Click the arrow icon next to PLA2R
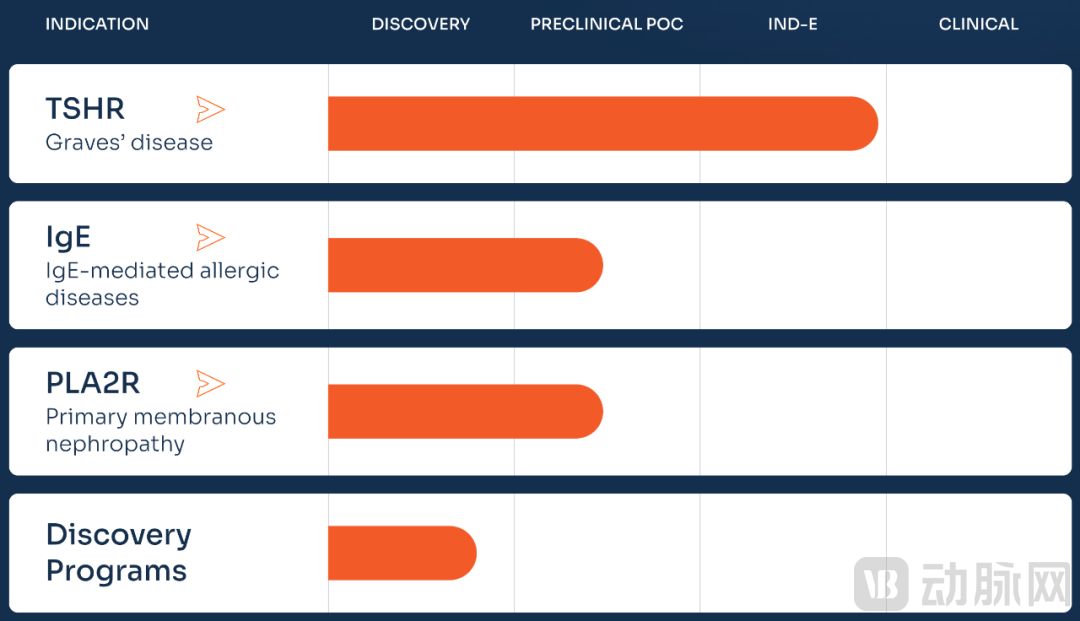The height and width of the screenshot is (621, 1080). coord(210,383)
